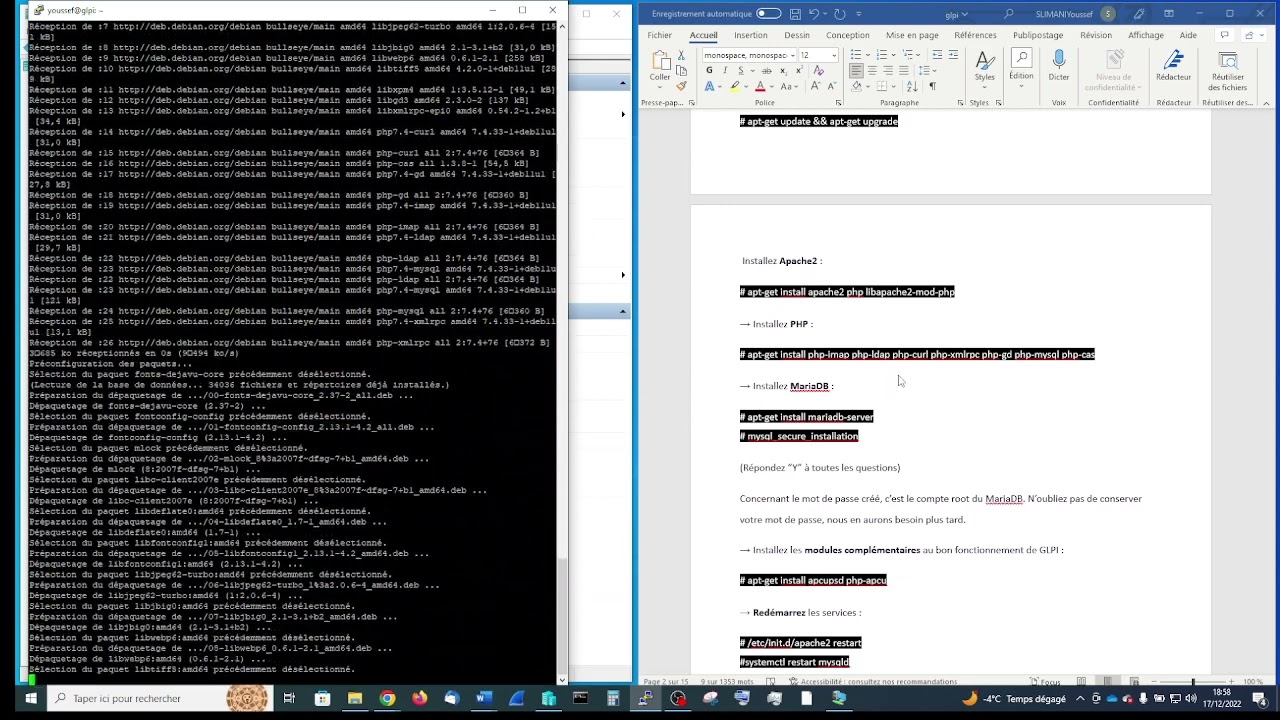Click the Rédacteur button

[1173, 67]
